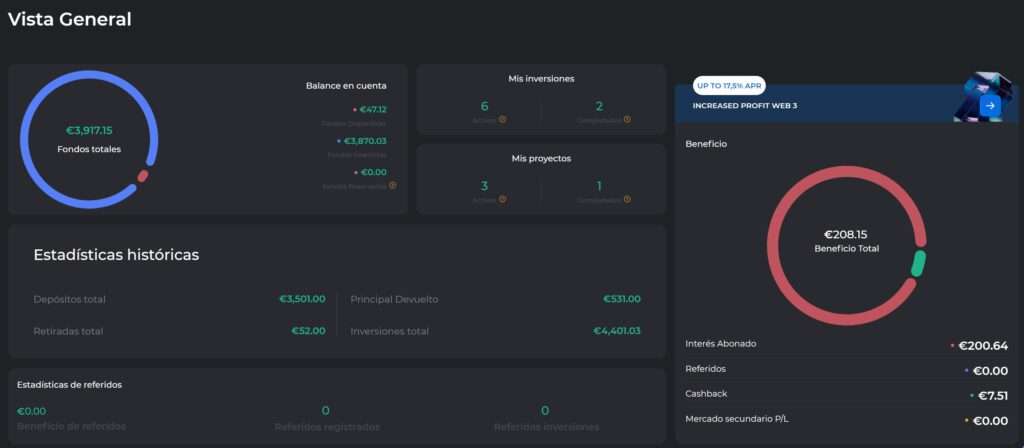Click the info icon beside completed projects

[627, 199]
